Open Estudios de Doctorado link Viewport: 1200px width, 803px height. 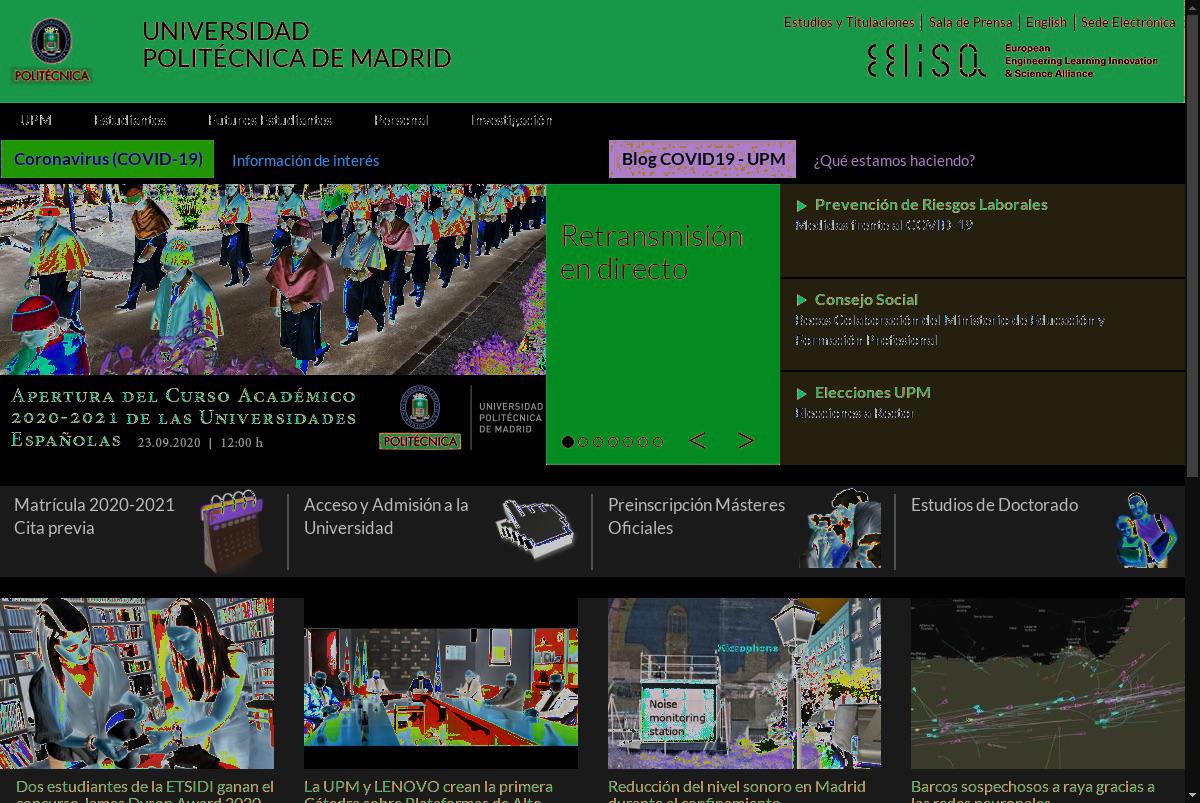coord(994,505)
